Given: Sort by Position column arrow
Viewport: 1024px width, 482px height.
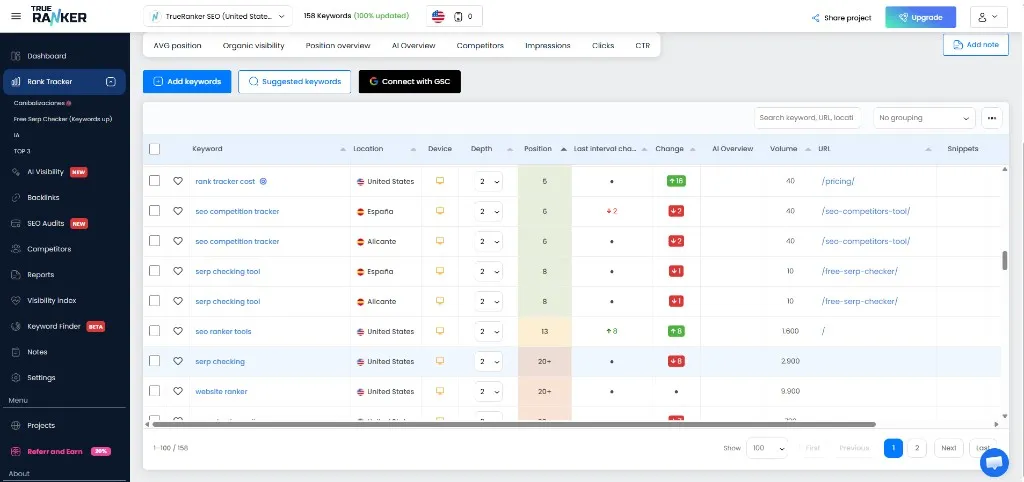Looking at the screenshot, I should 564,149.
